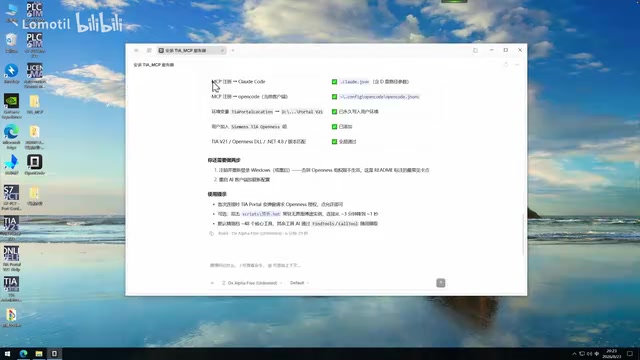Click the green check for .claude.json row
Screen dimensions: 640x360
334,82
